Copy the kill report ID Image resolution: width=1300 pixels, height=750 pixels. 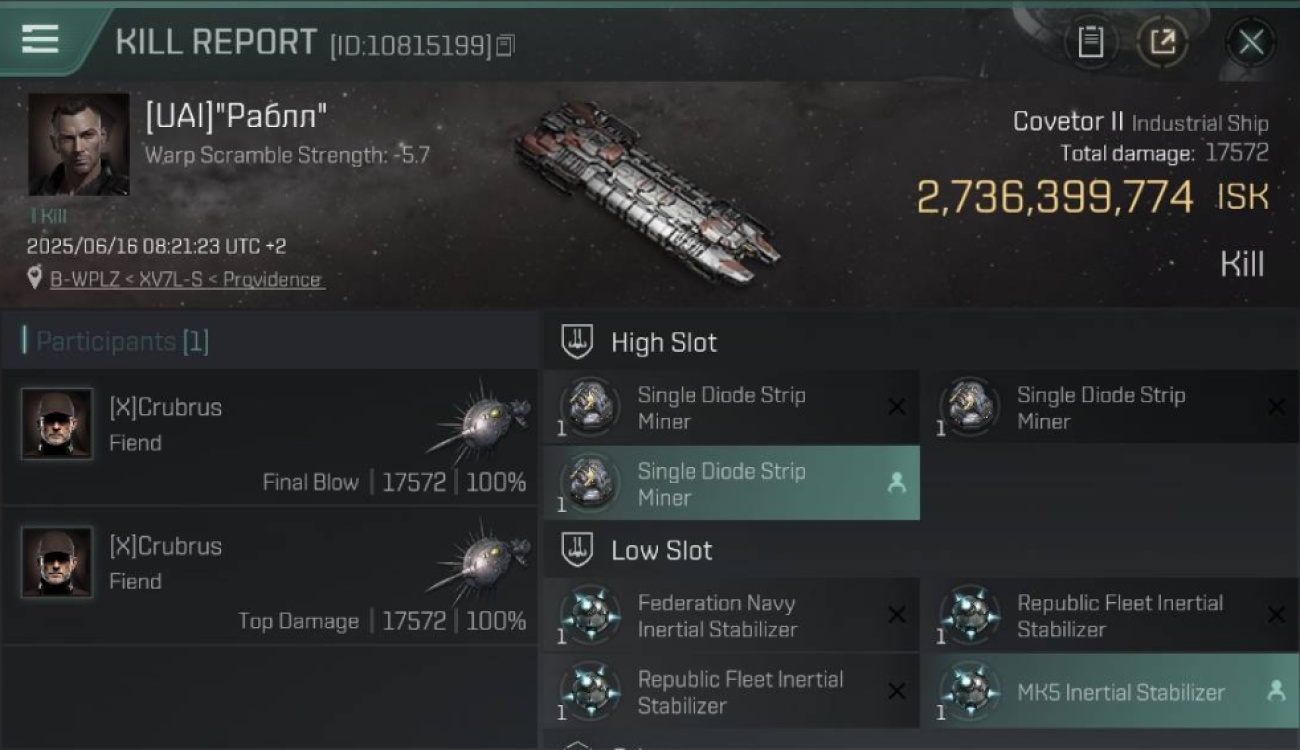[505, 45]
